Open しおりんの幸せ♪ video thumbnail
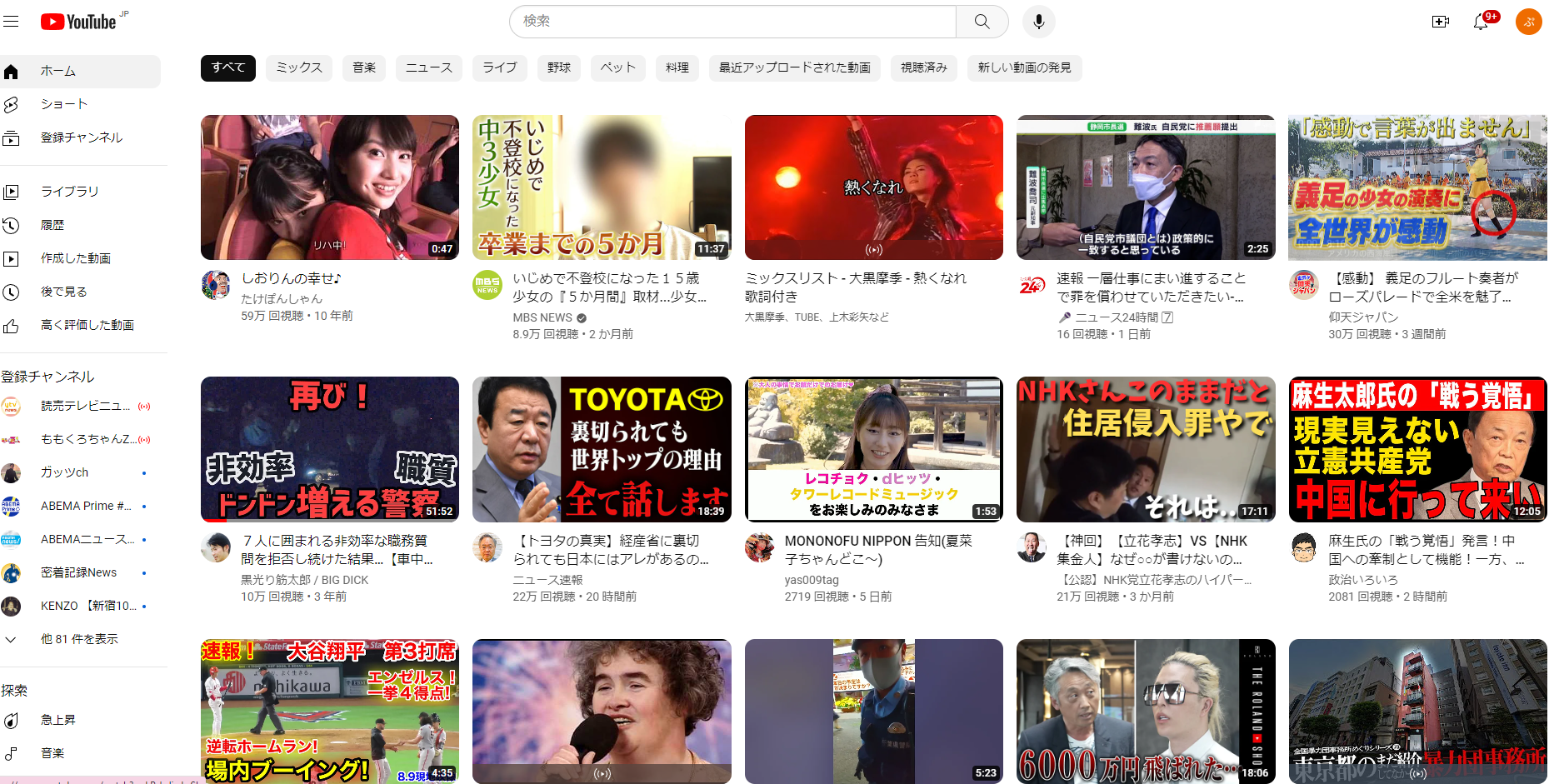Image resolution: width=1564 pixels, height=784 pixels. (330, 187)
